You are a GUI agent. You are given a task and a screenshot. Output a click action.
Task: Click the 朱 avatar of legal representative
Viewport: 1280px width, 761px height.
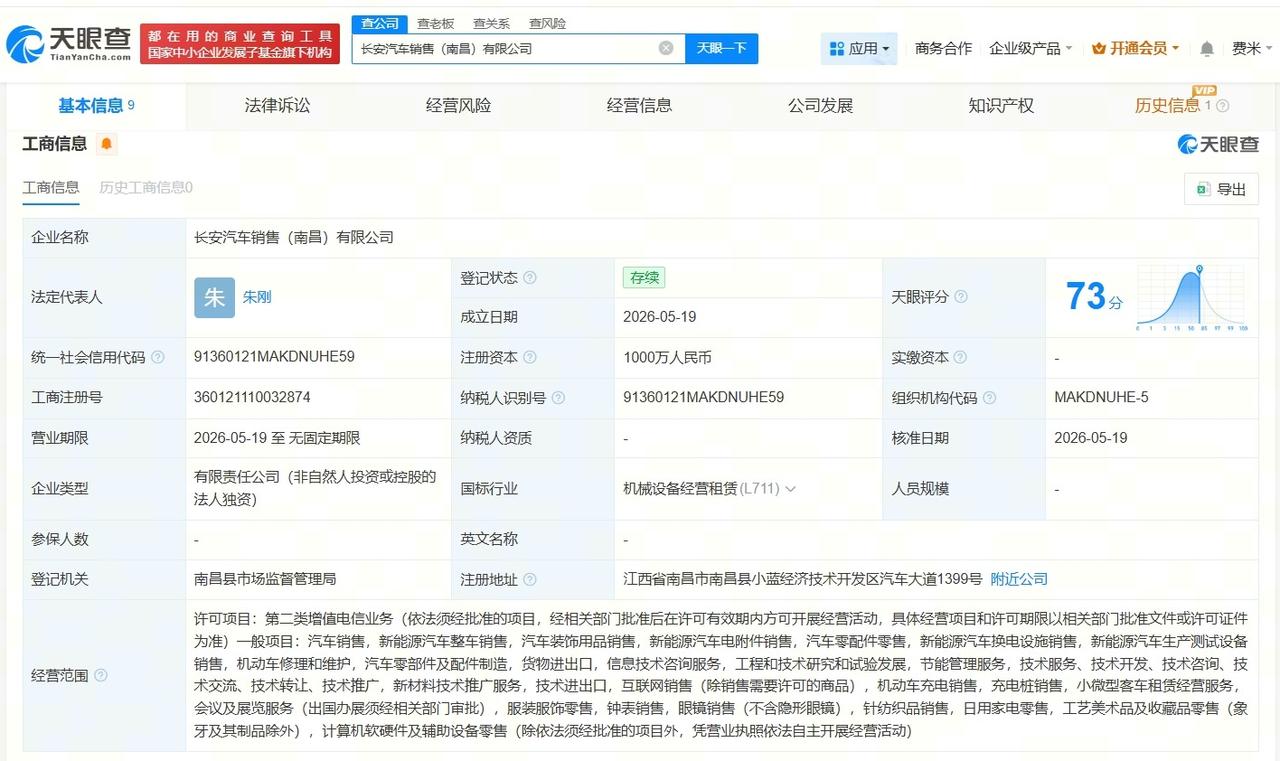[x=214, y=297]
